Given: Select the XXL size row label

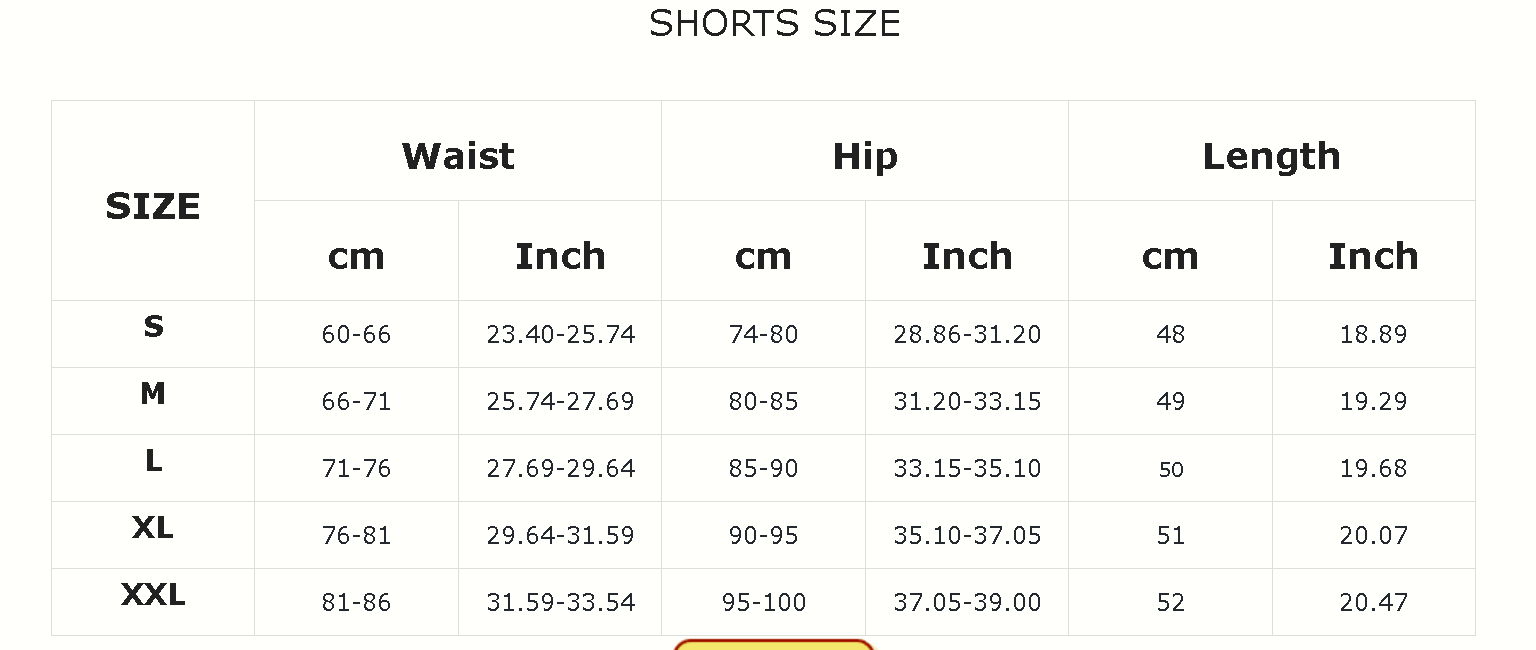Looking at the screenshot, I should [153, 595].
